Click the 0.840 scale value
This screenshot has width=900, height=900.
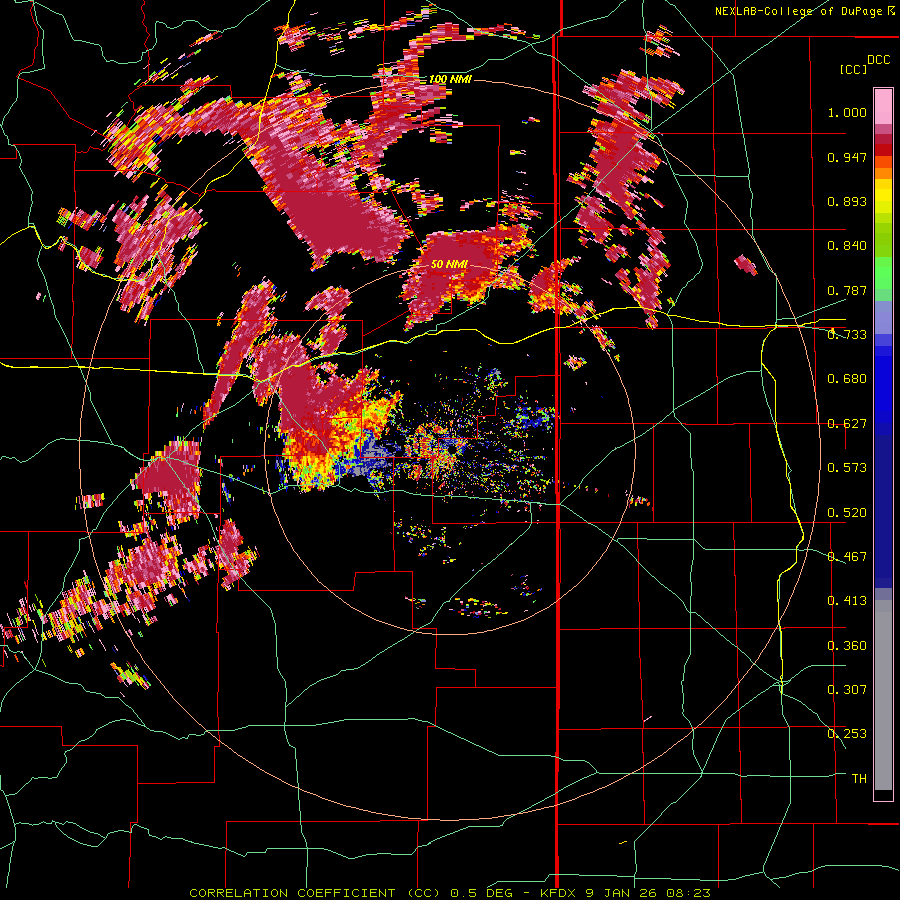pyautogui.click(x=847, y=246)
